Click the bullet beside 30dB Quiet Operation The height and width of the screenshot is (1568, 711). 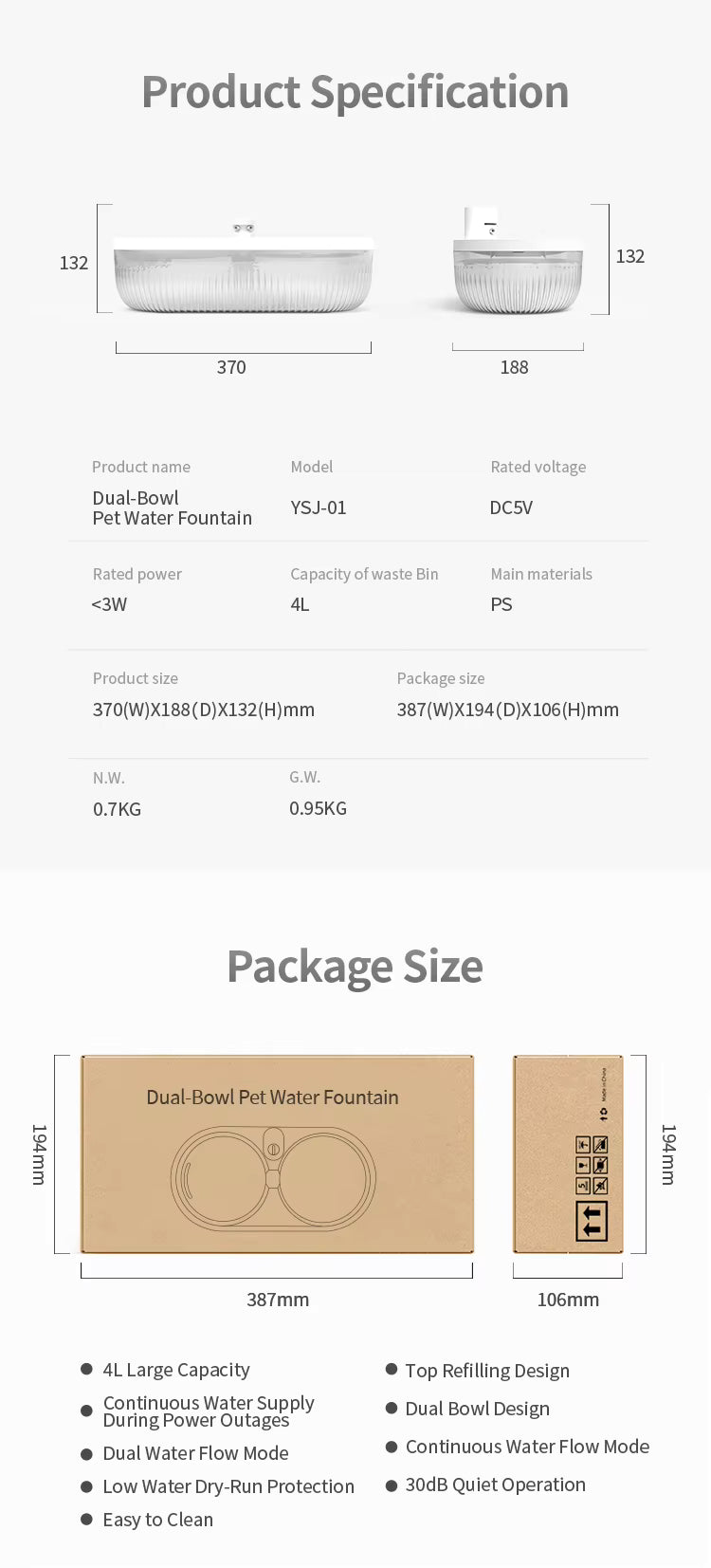(x=392, y=1485)
